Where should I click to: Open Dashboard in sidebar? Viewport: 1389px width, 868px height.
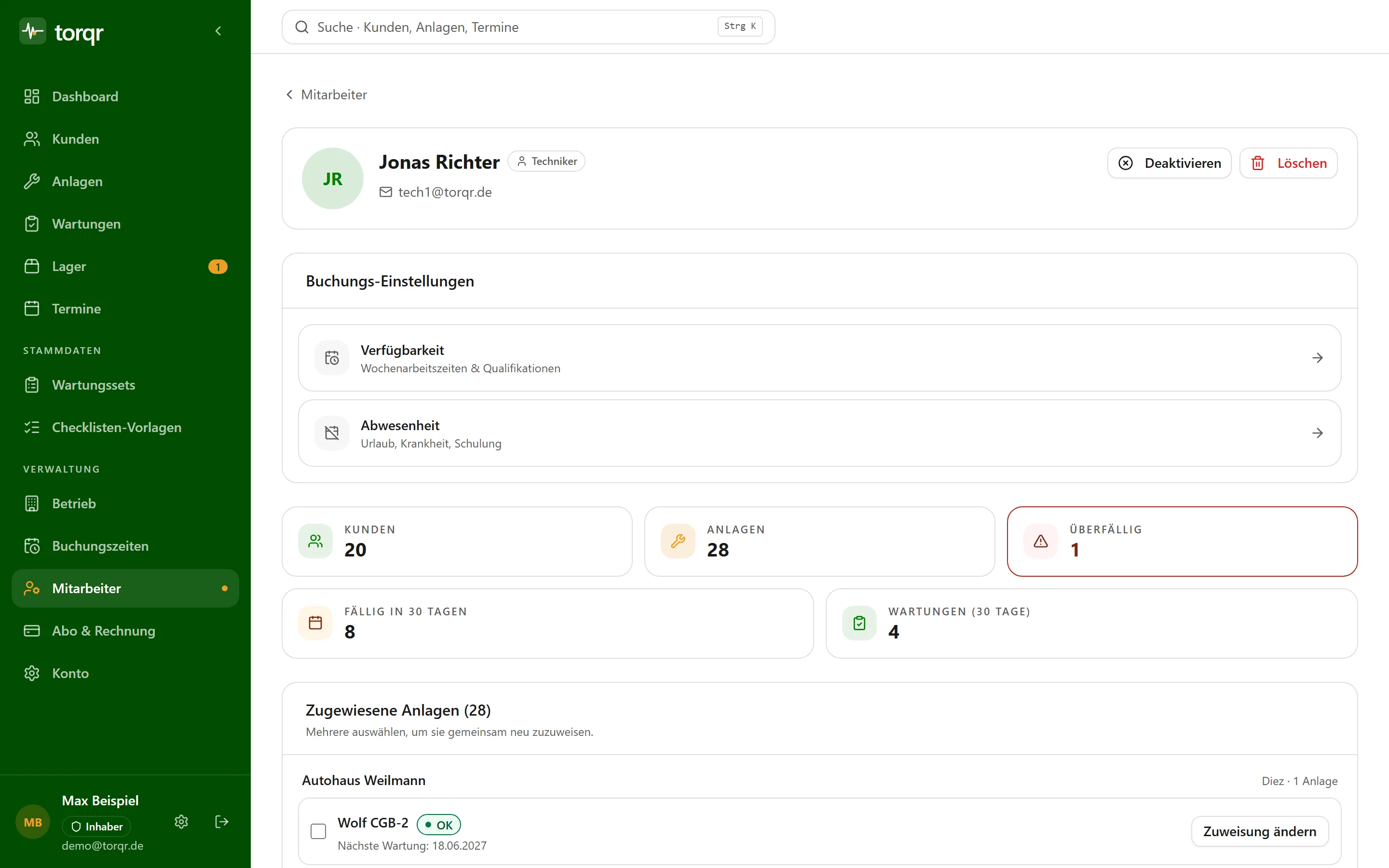pos(125,96)
